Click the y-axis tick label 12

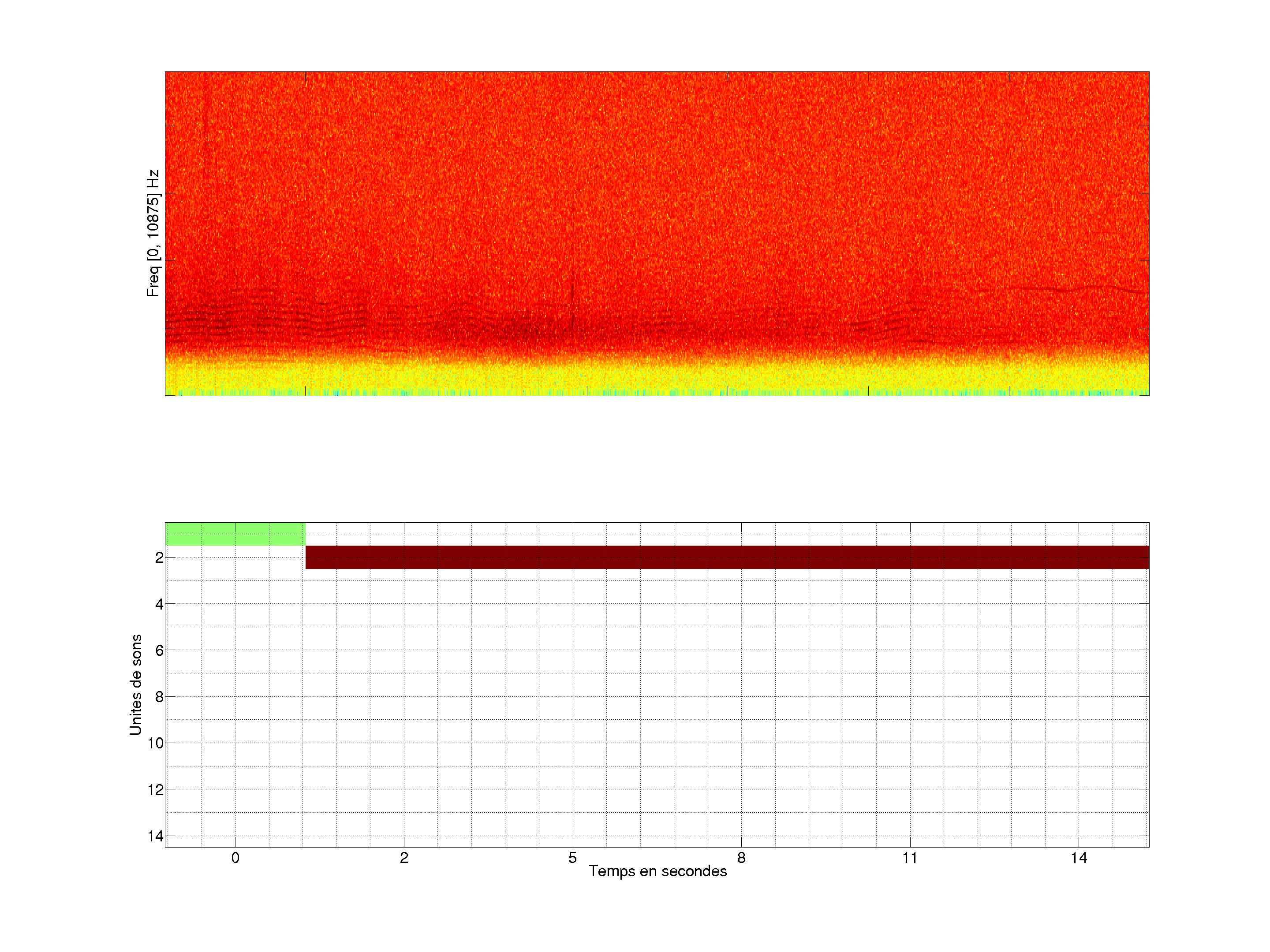(156, 790)
